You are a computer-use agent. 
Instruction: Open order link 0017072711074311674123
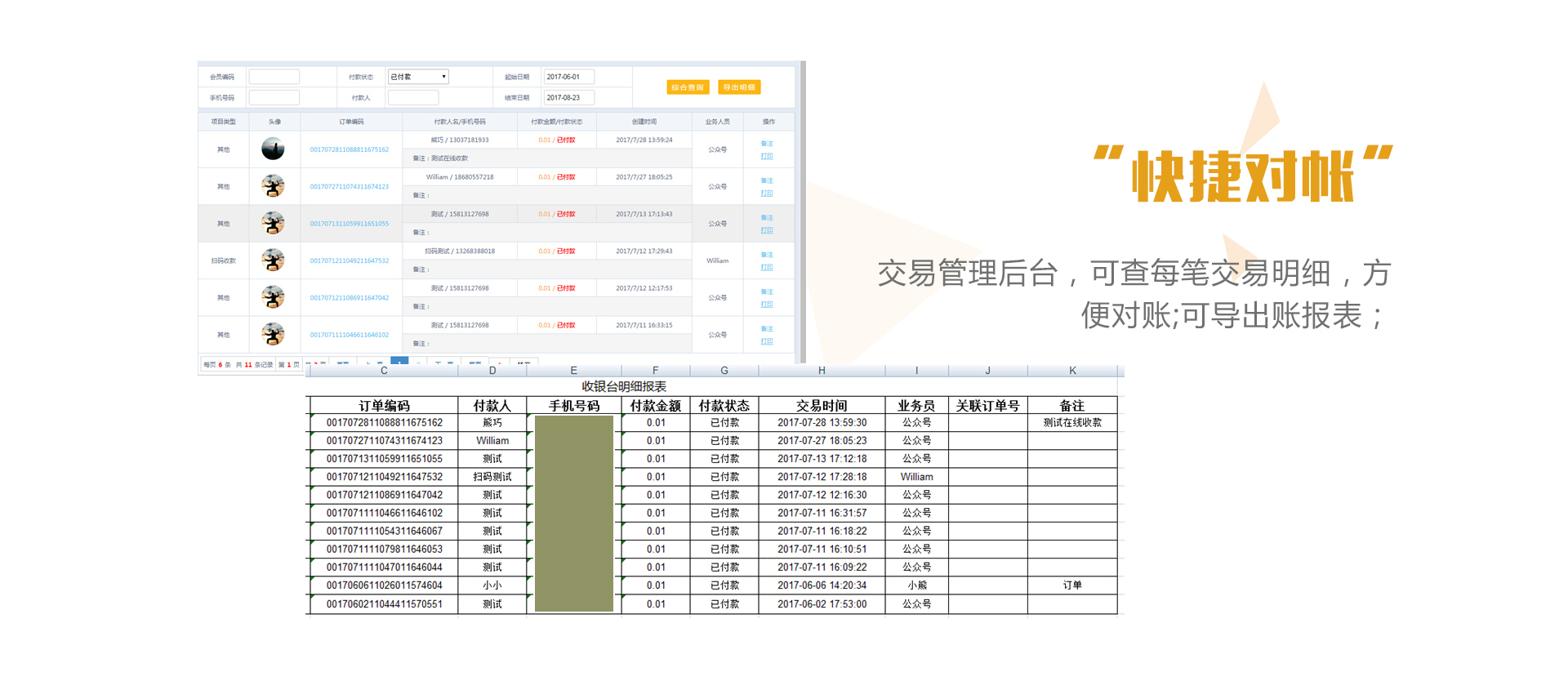pos(349,187)
